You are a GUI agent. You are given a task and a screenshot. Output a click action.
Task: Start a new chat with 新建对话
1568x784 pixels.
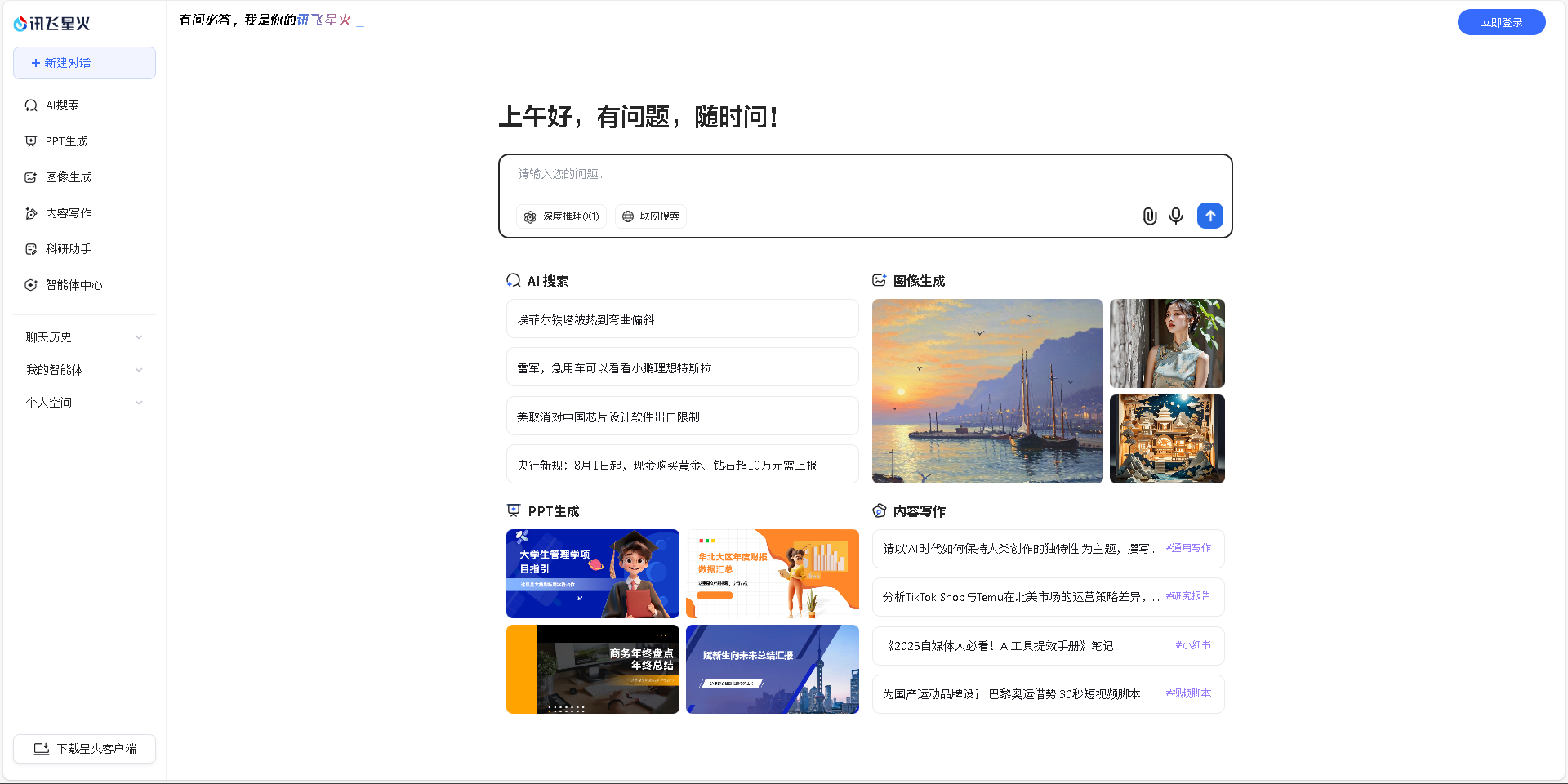click(x=84, y=63)
